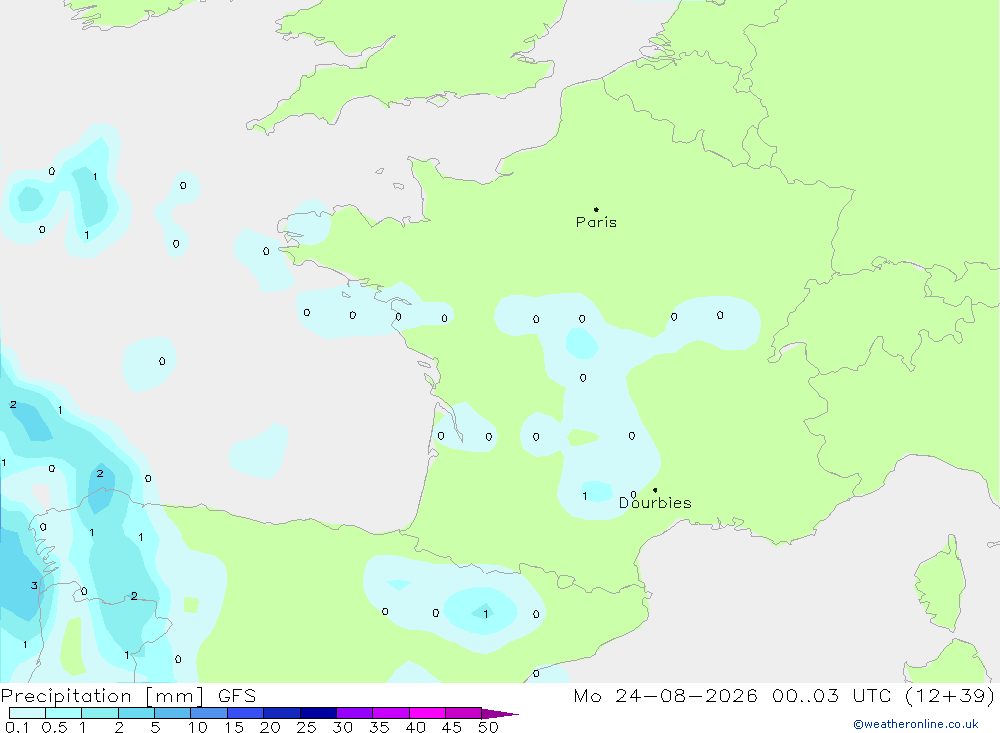Screen dimensions: 1000x733
Task: Select the 0.5–1 mm legend color swatch
Action: 63,713
